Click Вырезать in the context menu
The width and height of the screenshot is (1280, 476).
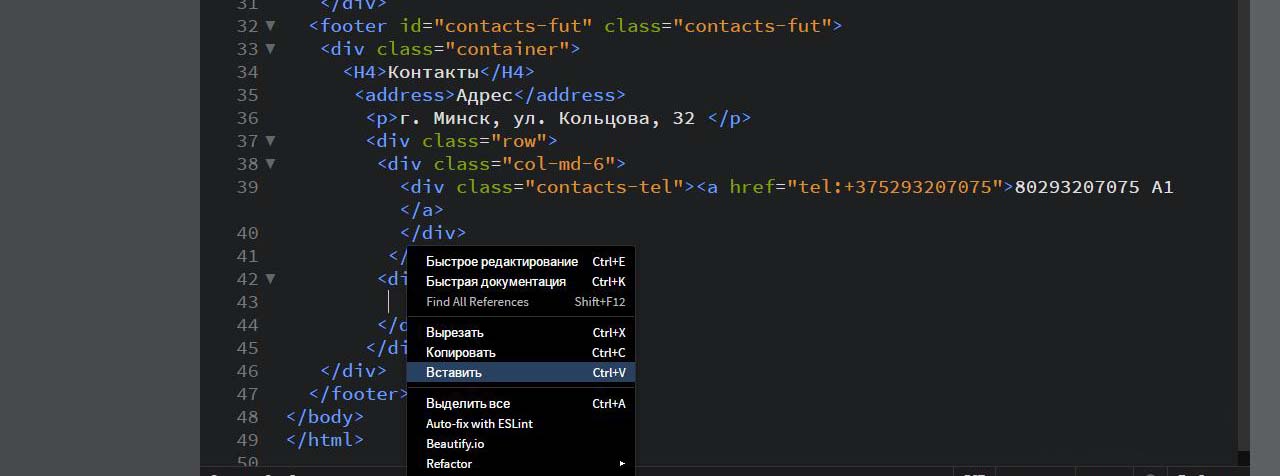point(455,333)
